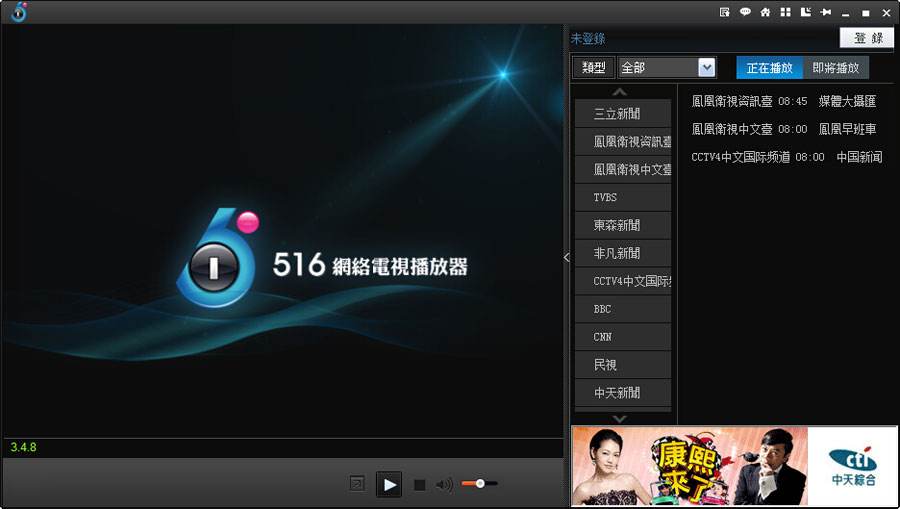900x509 pixels.
Task: Click 鳳凰衛視中文臺 in the now-playing list
Action: pyautogui.click(x=732, y=129)
